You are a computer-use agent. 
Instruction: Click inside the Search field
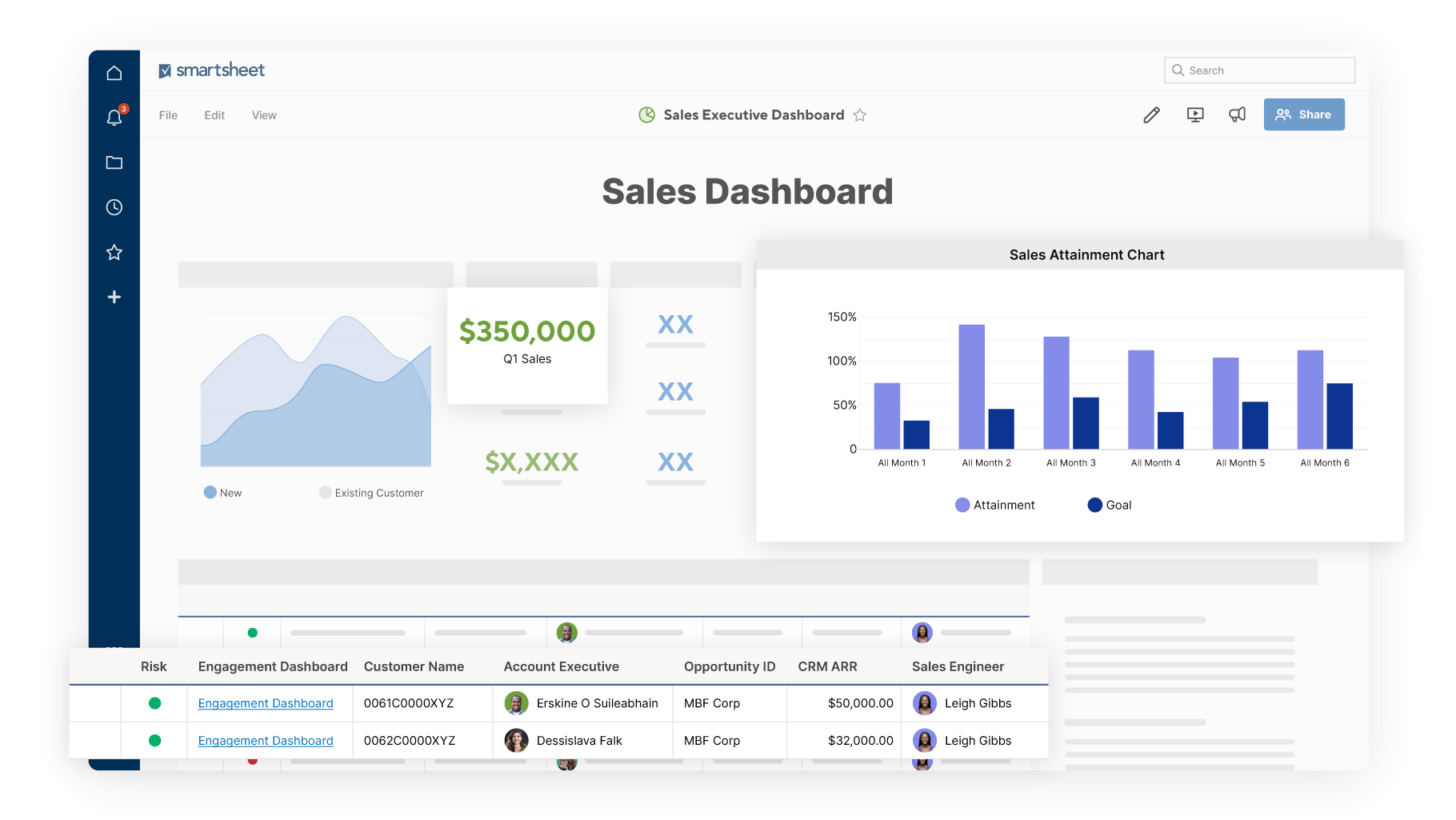[1259, 70]
